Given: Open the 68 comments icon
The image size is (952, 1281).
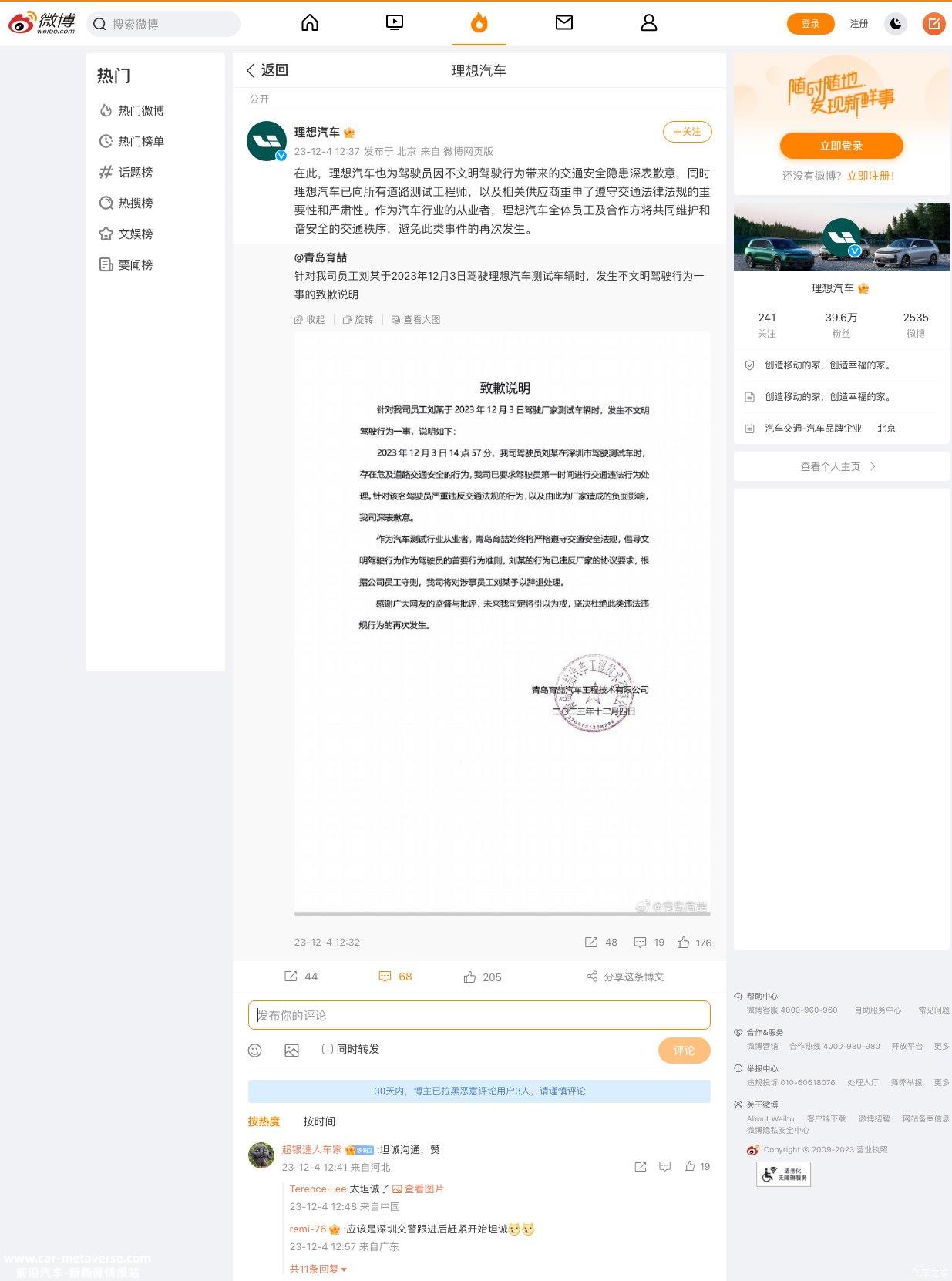Looking at the screenshot, I should (x=395, y=977).
